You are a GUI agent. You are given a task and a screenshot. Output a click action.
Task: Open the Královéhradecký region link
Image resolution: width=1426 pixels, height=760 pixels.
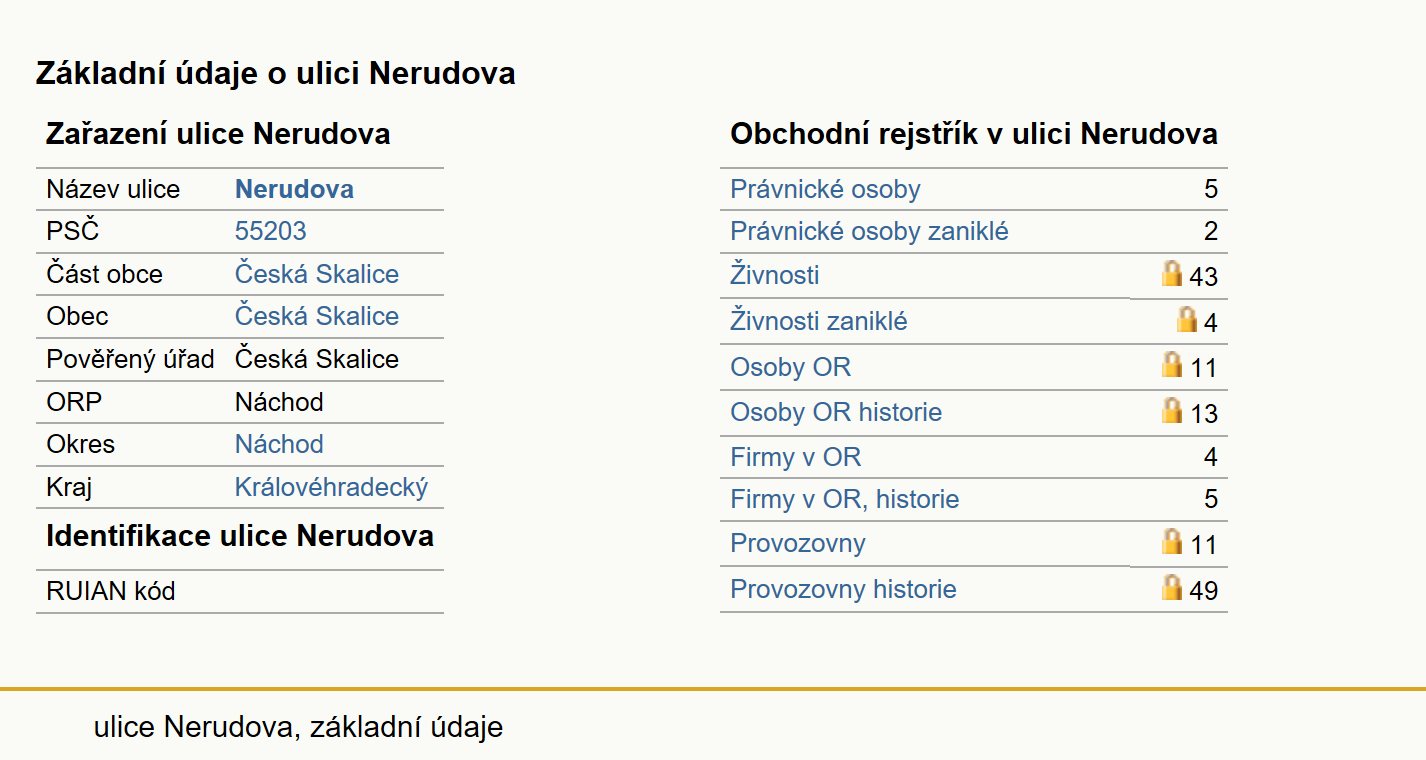pyautogui.click(x=331, y=487)
